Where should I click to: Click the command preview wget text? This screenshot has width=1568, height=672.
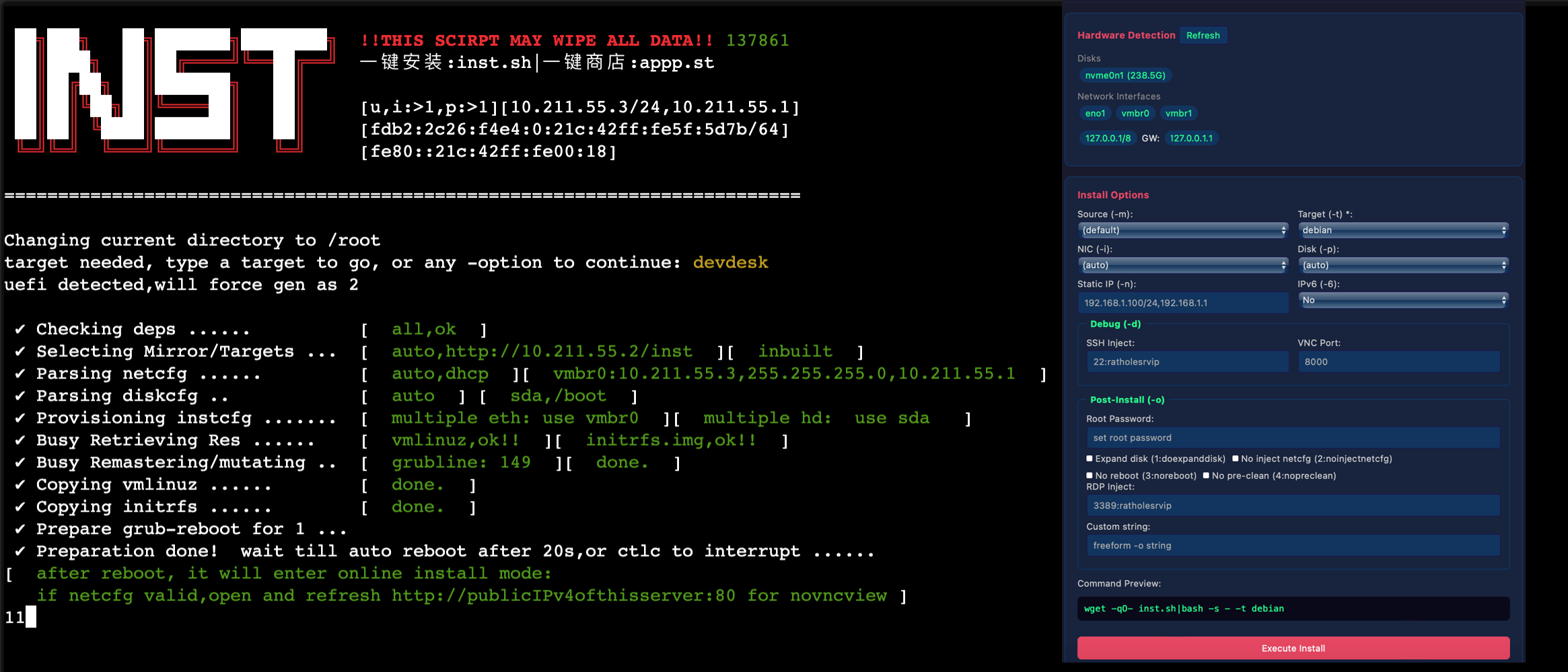coord(1184,609)
